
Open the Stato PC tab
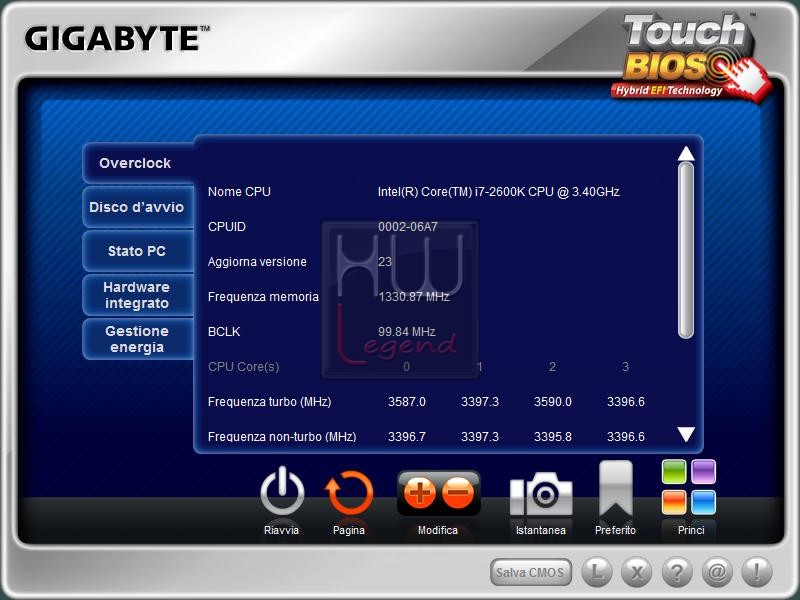pyautogui.click(x=138, y=251)
